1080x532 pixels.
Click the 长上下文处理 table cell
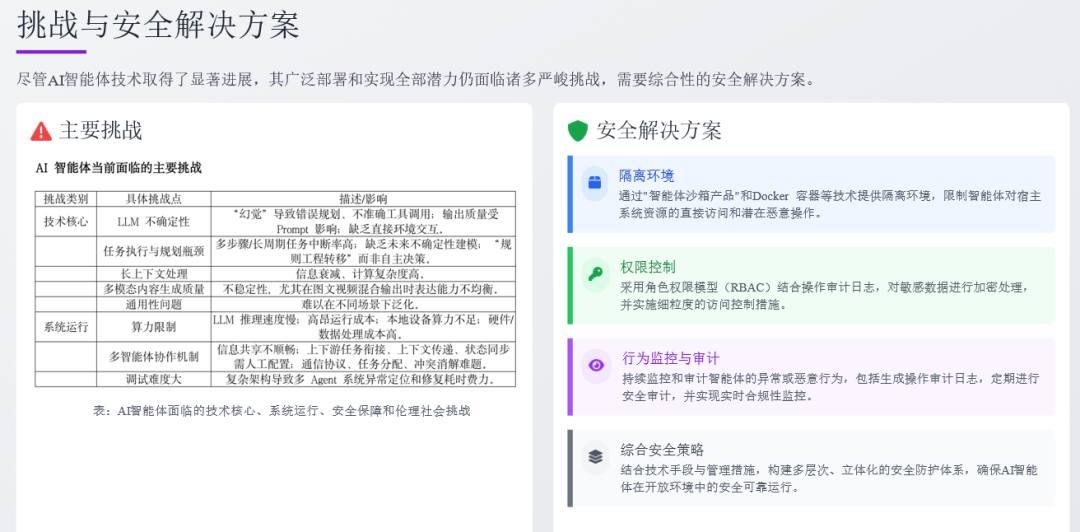pyautogui.click(x=154, y=274)
